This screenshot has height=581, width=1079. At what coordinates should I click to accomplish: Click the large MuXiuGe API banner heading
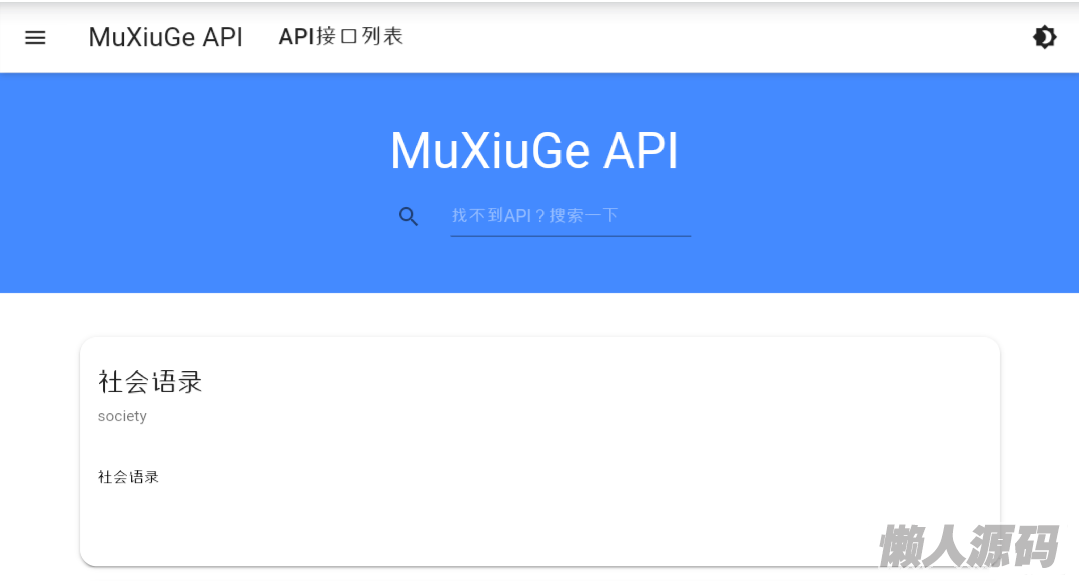click(x=534, y=152)
